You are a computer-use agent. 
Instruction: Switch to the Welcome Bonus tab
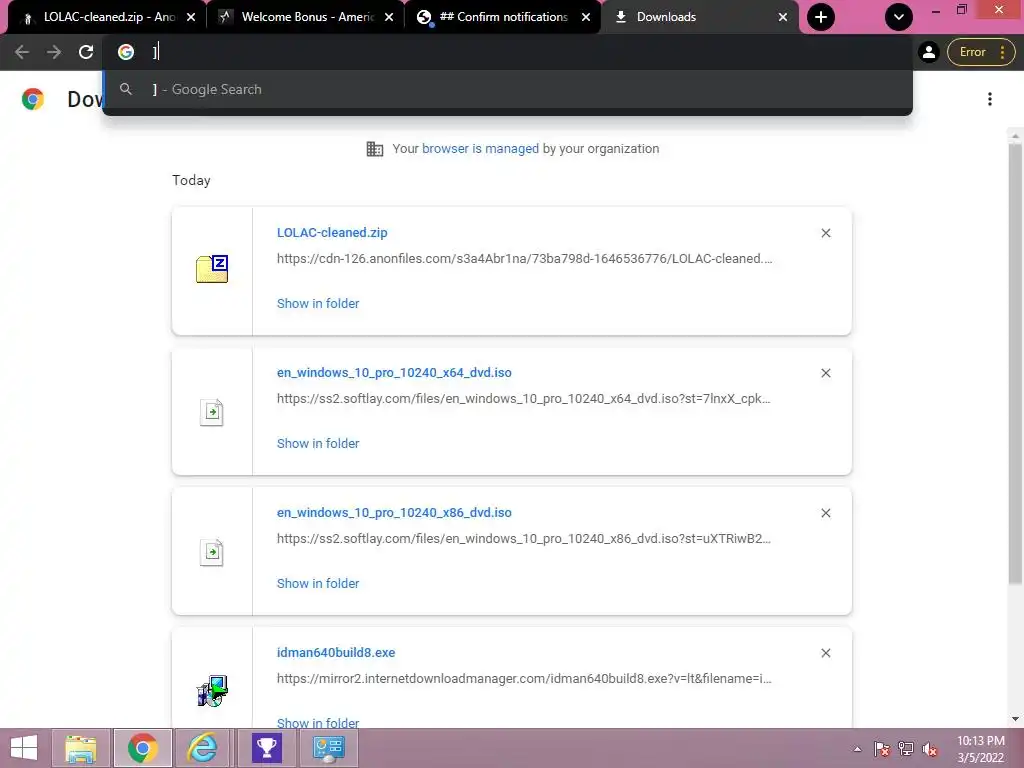[x=307, y=17]
